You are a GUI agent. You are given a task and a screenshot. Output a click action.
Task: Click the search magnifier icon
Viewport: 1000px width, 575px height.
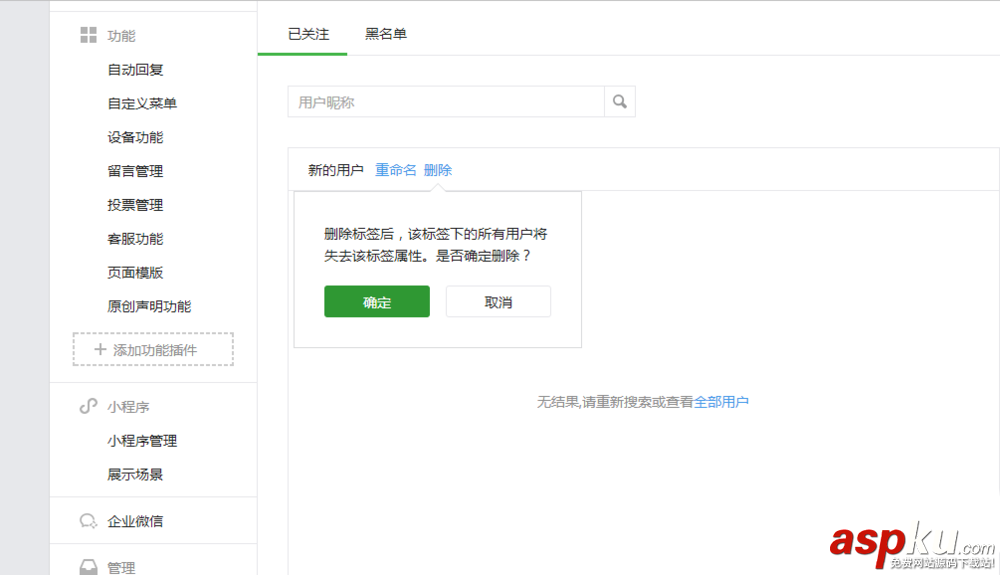pyautogui.click(x=619, y=101)
